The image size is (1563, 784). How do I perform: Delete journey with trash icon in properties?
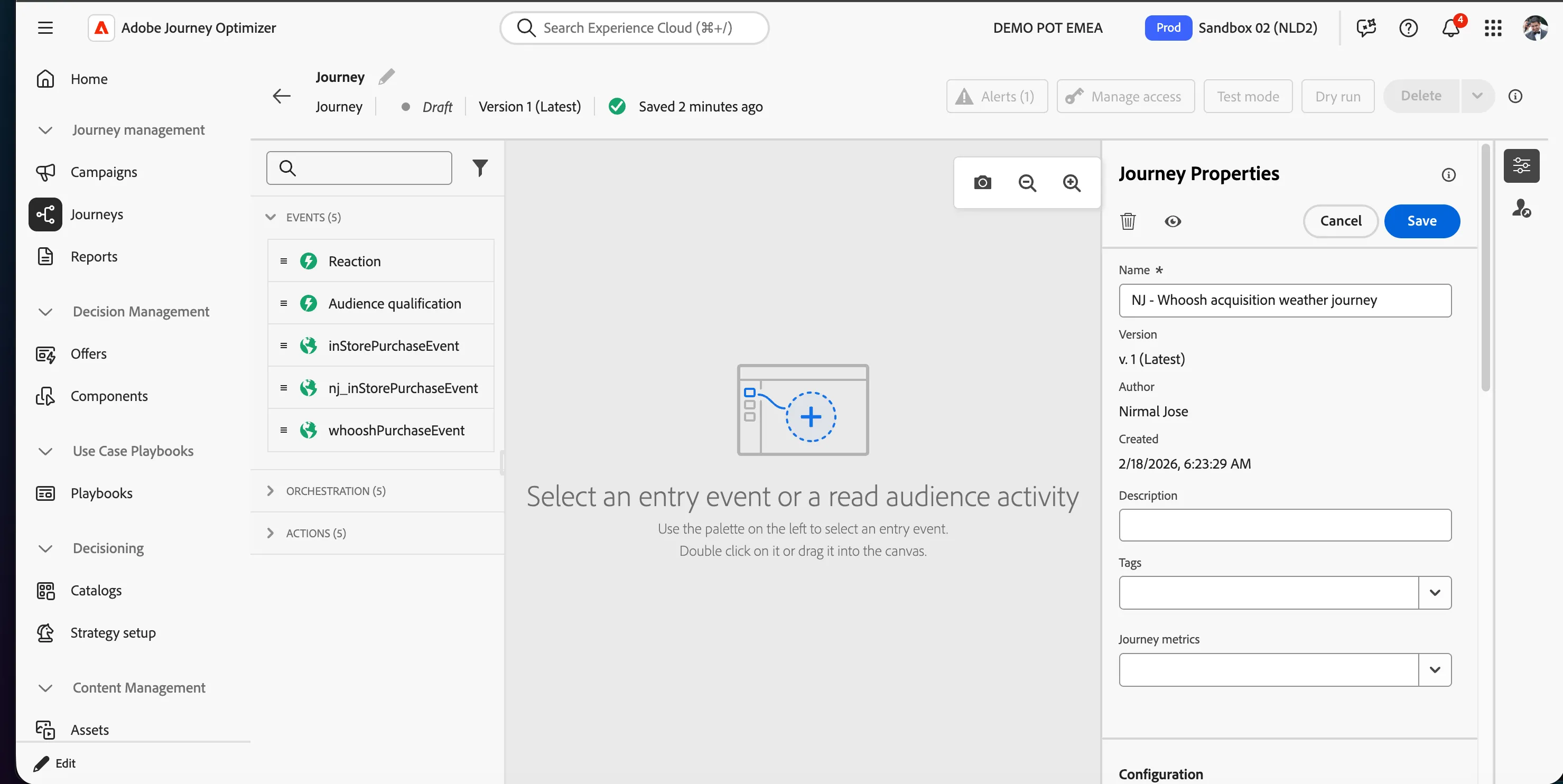click(x=1128, y=221)
